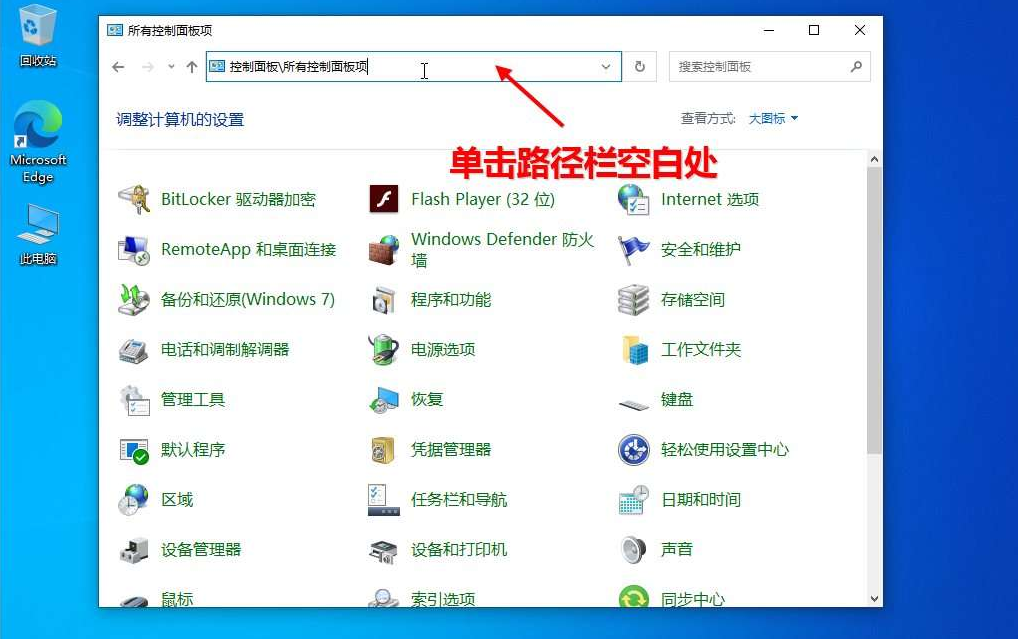Click the 声音 speaker icon
The width and height of the screenshot is (1018, 639).
634,549
